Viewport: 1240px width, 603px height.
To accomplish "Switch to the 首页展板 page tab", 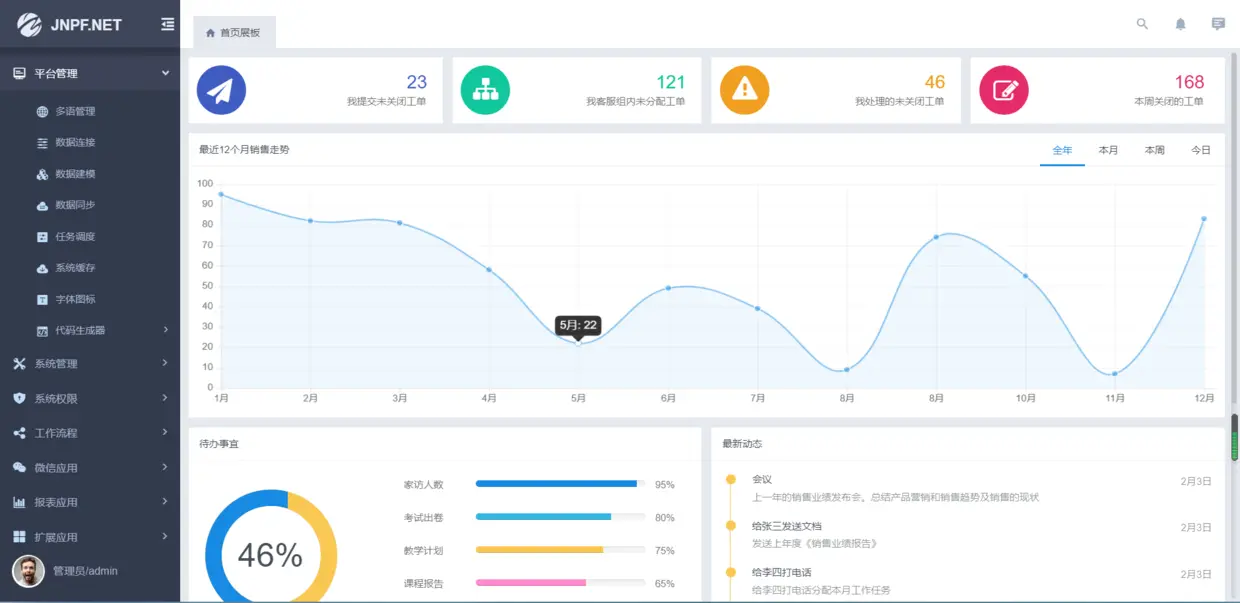I will coord(234,32).
